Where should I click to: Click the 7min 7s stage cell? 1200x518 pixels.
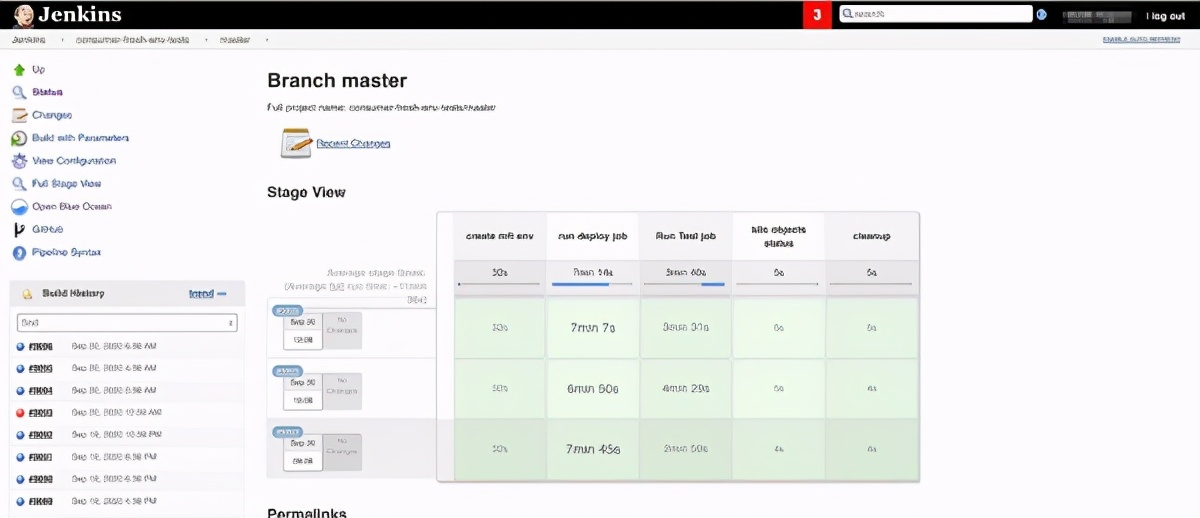[592, 328]
